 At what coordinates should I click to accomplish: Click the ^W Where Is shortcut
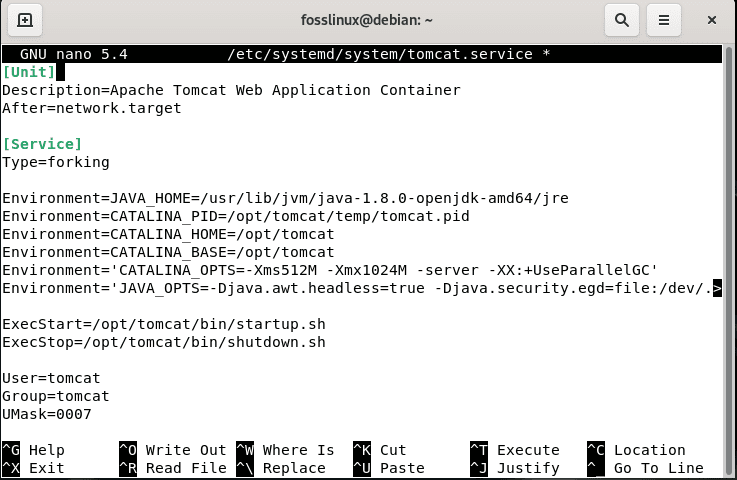[x=285, y=450]
